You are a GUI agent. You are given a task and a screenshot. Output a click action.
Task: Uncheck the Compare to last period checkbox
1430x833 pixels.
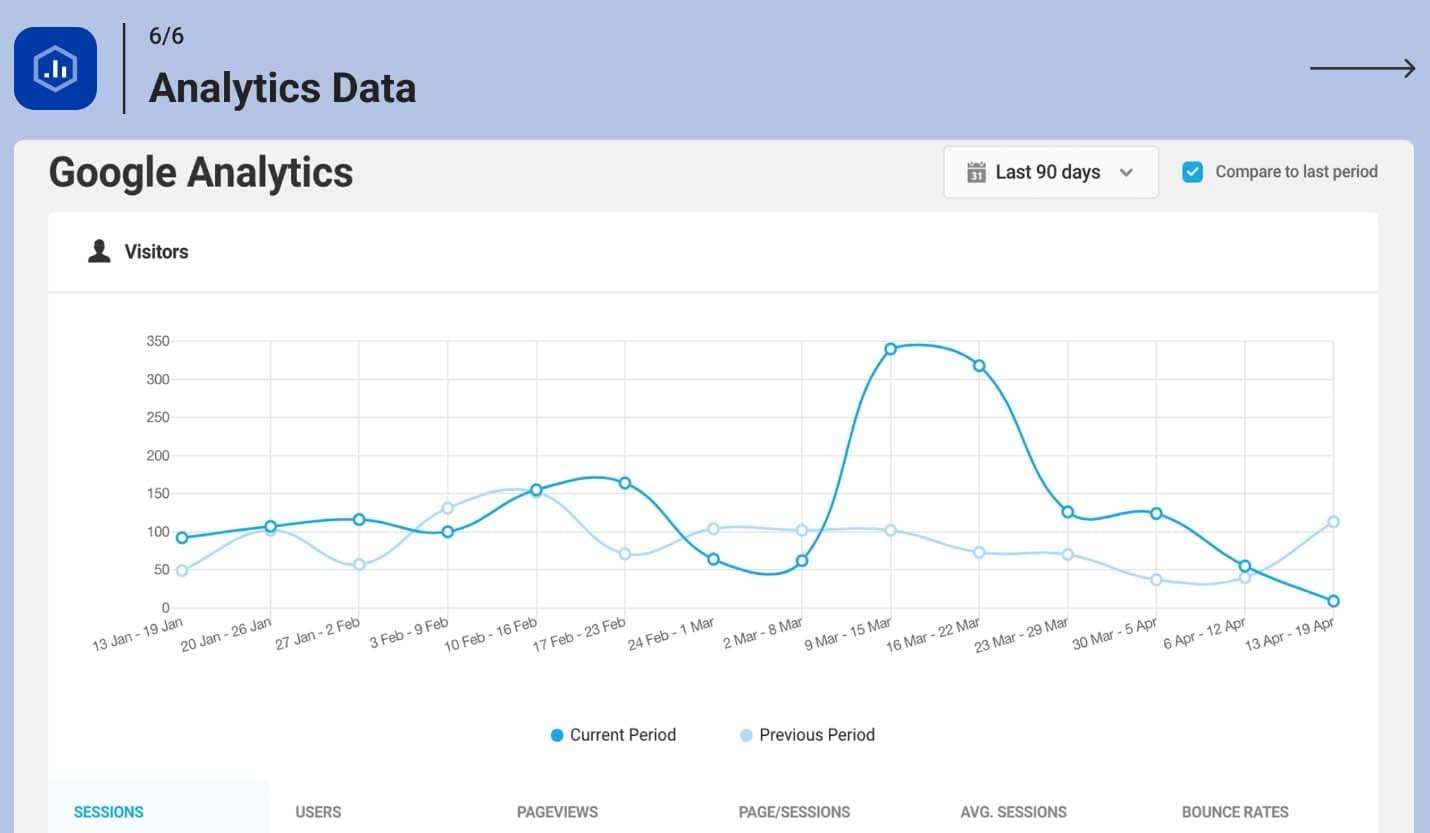1192,172
